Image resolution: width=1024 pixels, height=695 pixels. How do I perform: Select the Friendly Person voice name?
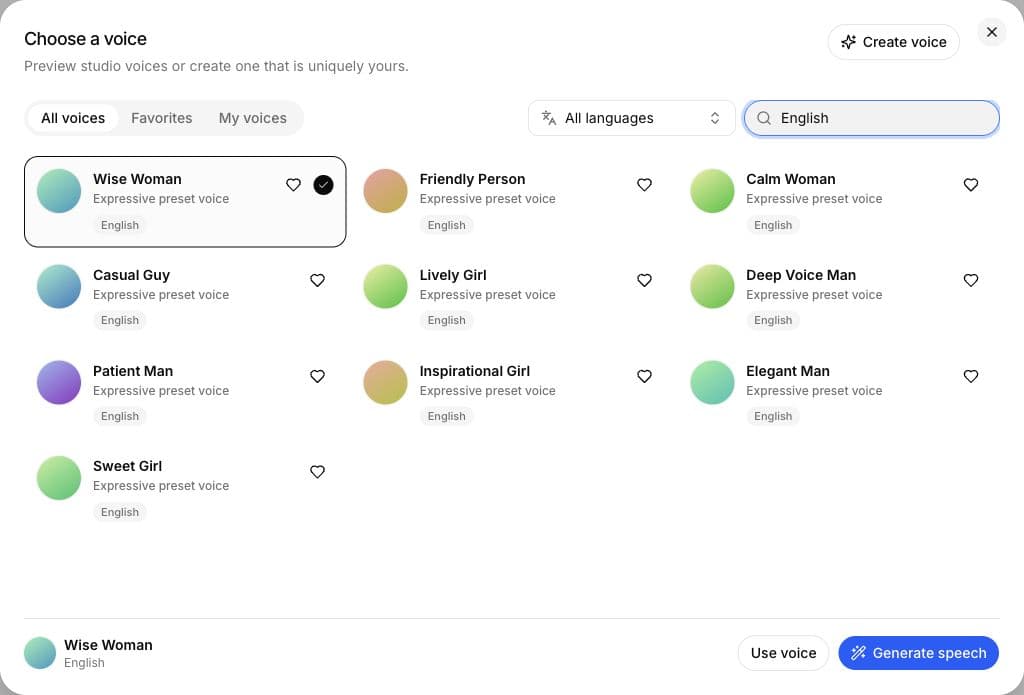point(472,179)
